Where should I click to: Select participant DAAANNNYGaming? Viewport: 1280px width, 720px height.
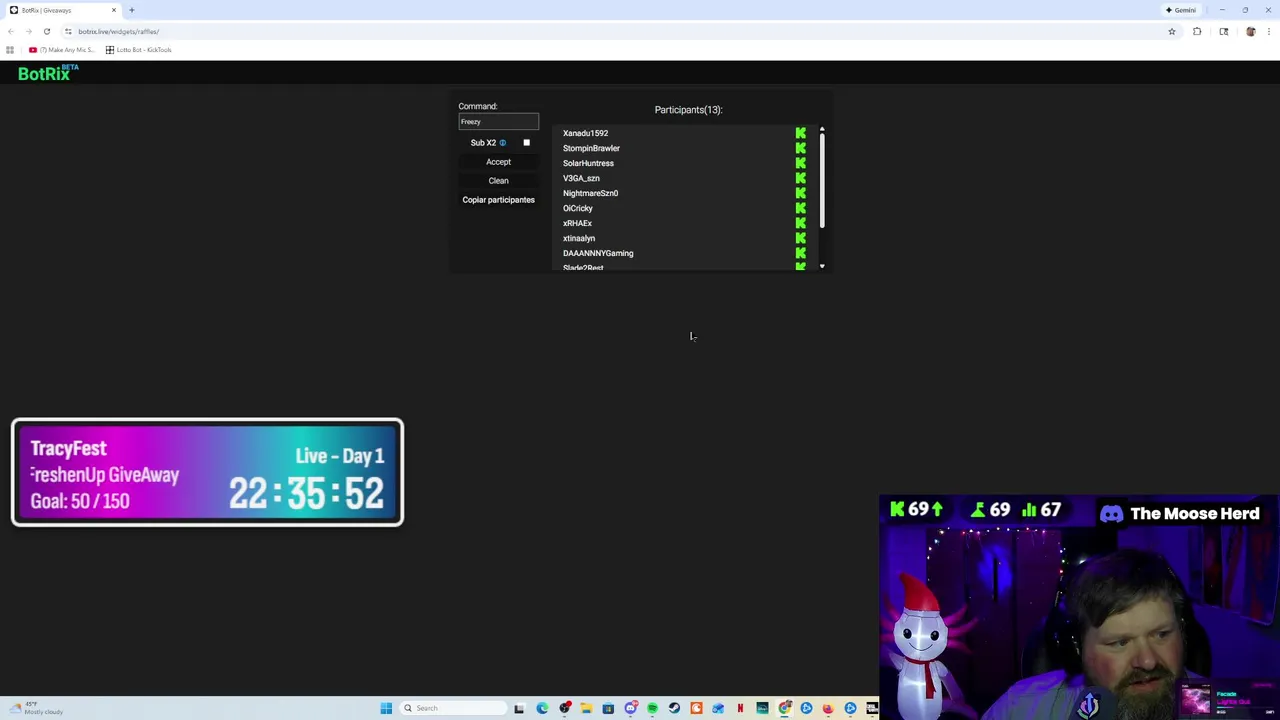pos(598,253)
